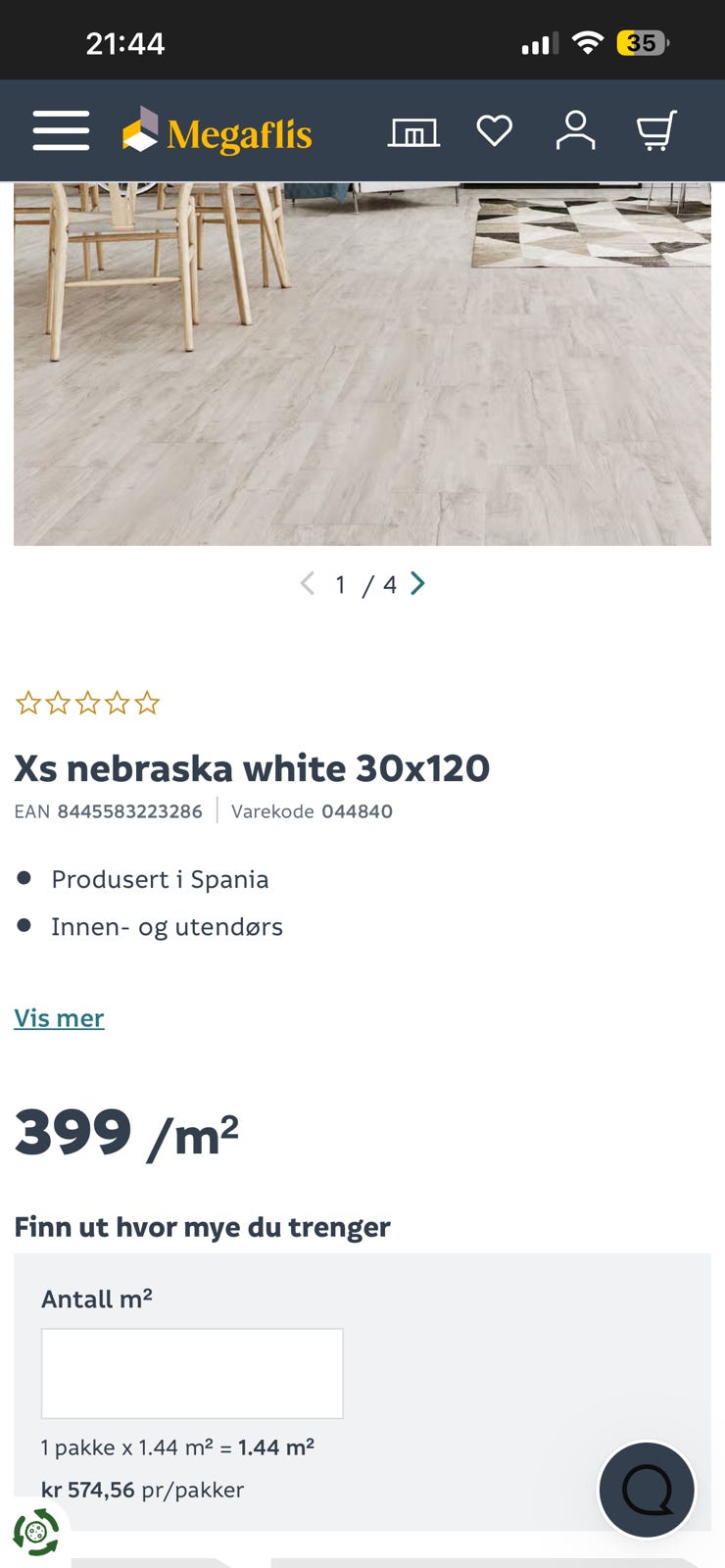Tap the EAN number 8445583223286

[x=129, y=811]
